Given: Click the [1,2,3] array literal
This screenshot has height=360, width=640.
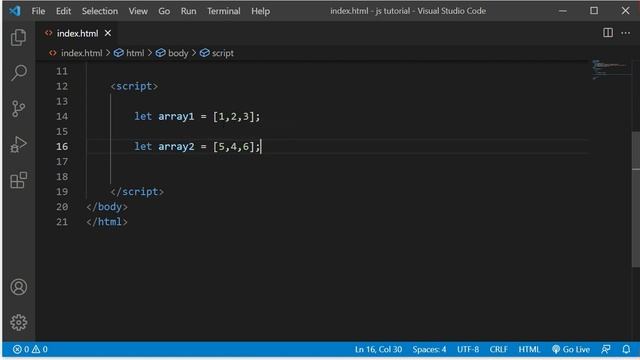Looking at the screenshot, I should (234, 116).
